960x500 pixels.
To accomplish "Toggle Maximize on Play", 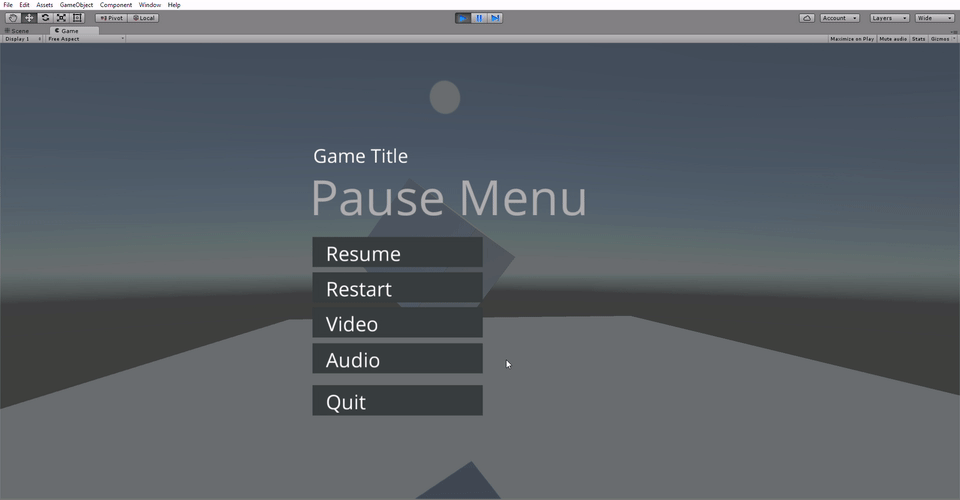I will coord(852,39).
